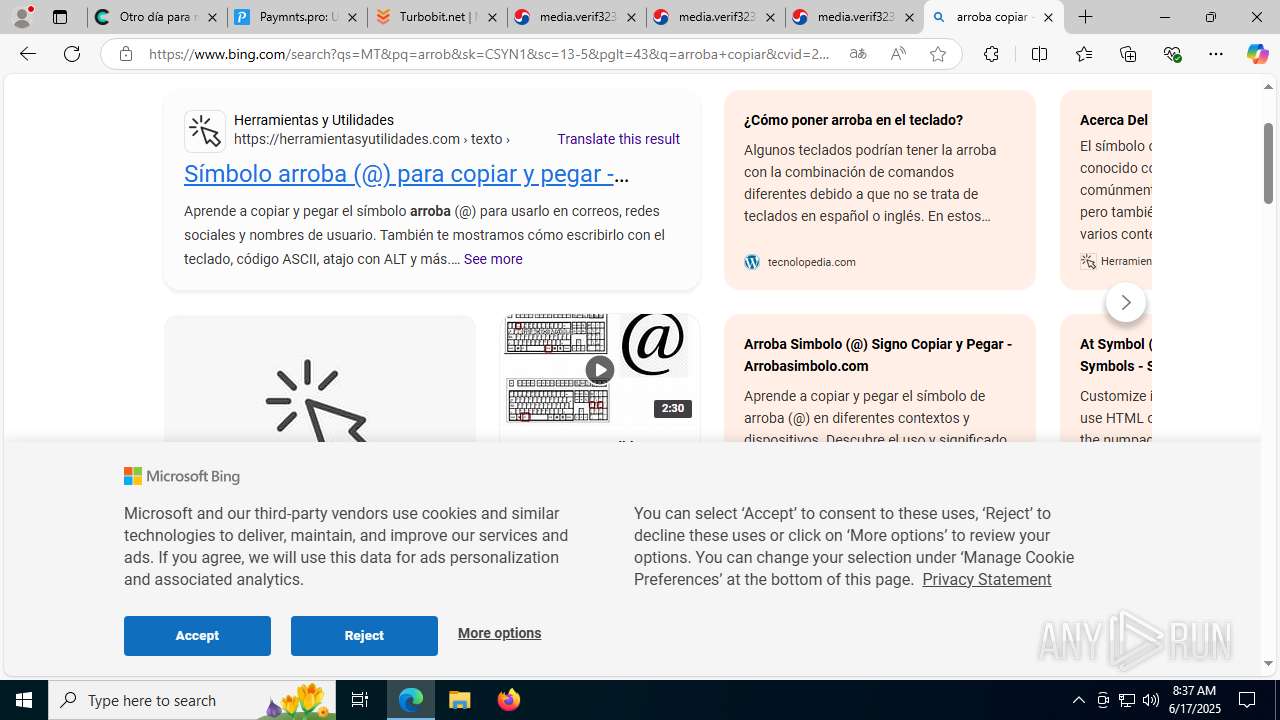Click the translate page icon
Viewport: 1280px width, 720px height.
pyautogui.click(x=857, y=54)
